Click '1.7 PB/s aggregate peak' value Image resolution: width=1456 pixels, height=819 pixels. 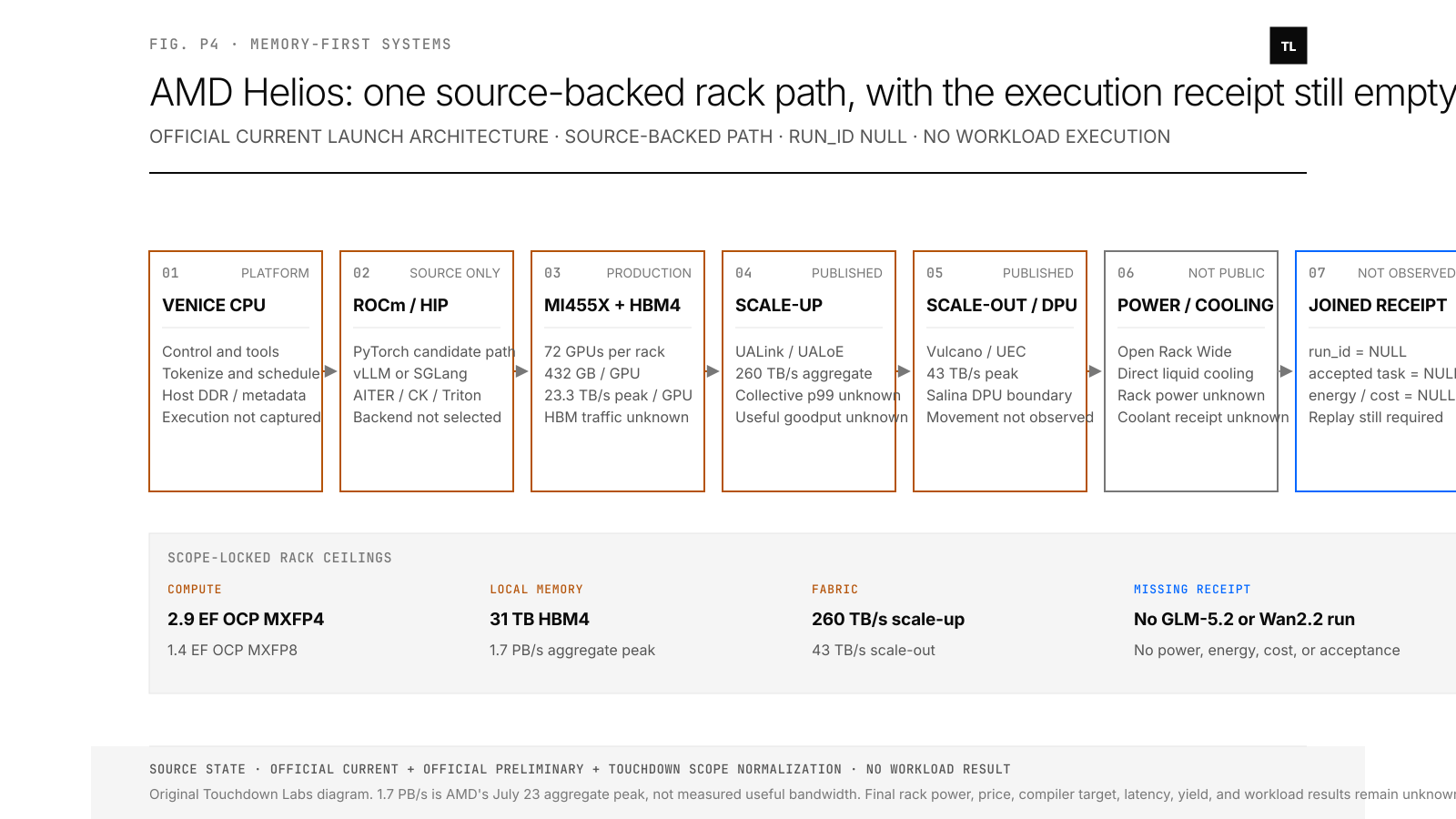coord(572,650)
